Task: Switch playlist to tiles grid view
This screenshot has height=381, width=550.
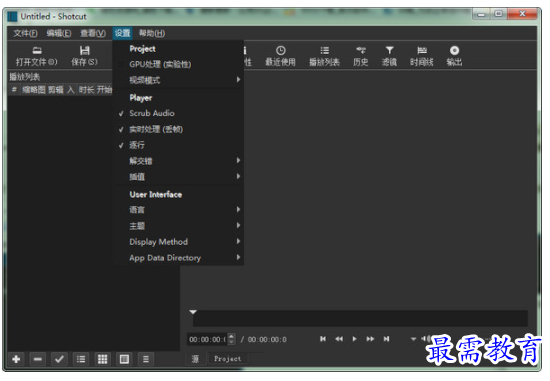Action: (102, 359)
